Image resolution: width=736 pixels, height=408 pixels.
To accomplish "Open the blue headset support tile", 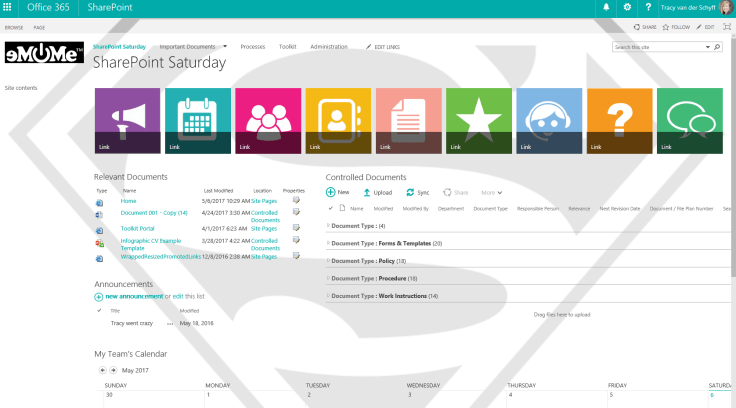I will click(549, 121).
